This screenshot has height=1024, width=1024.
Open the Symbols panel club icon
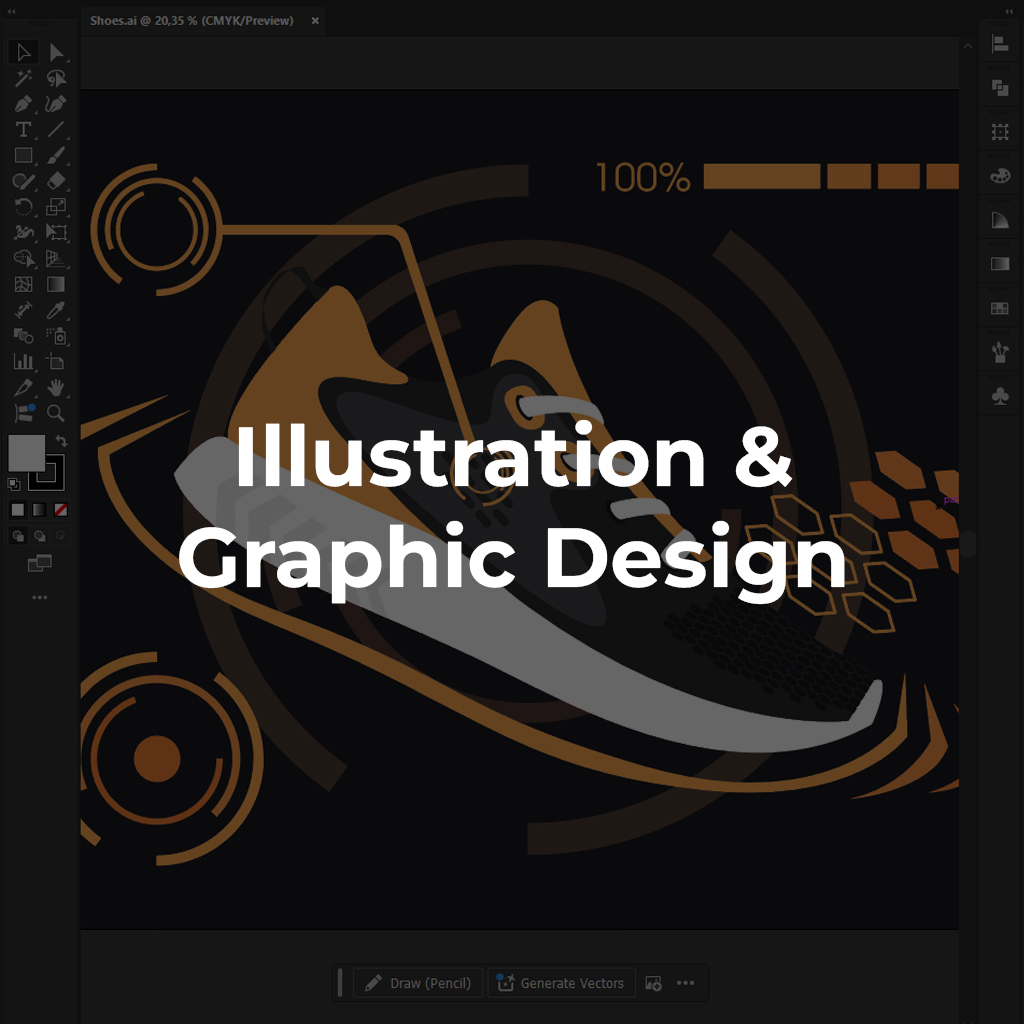pos(999,397)
